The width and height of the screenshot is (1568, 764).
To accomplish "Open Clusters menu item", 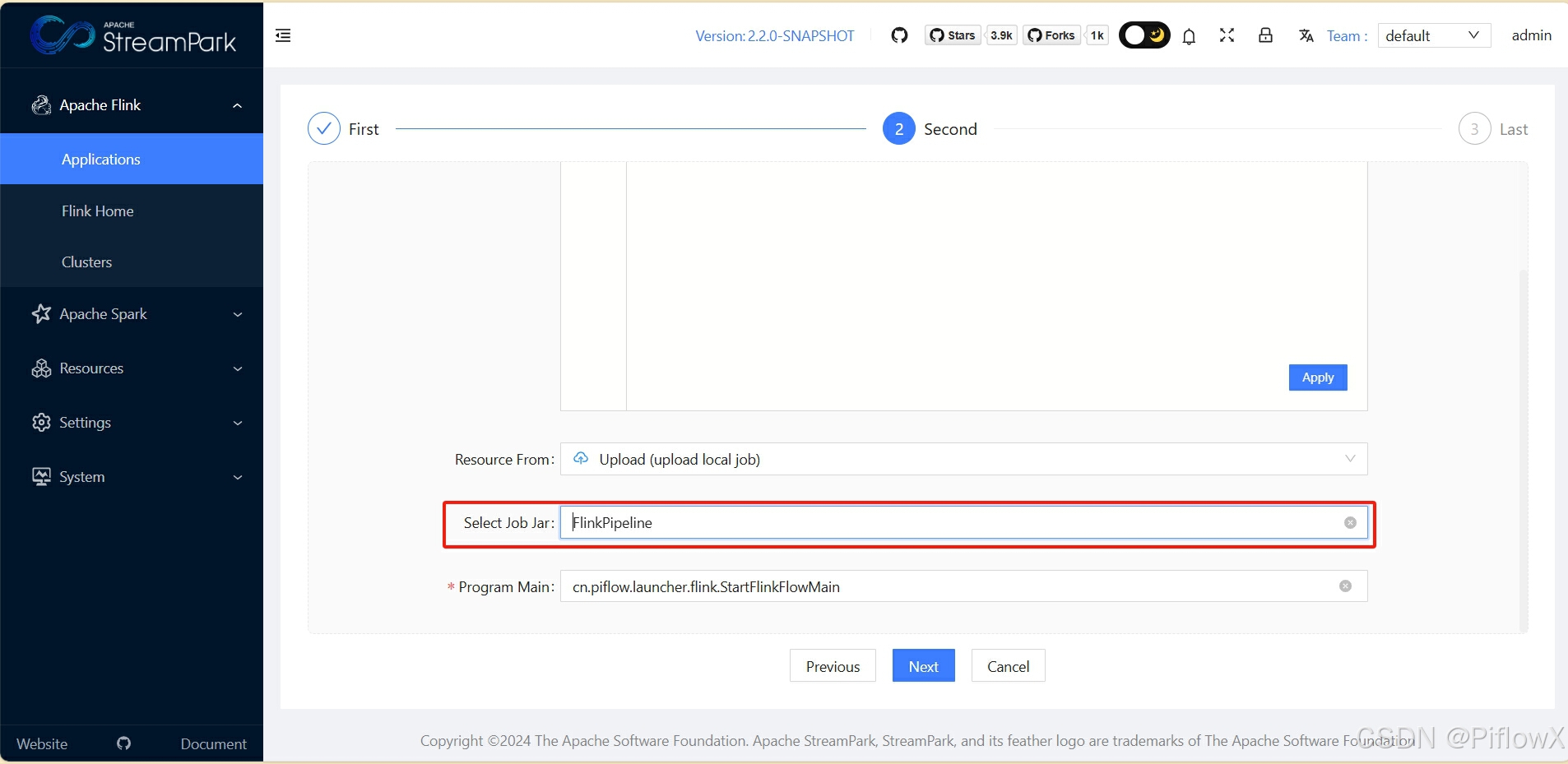I will [x=132, y=262].
